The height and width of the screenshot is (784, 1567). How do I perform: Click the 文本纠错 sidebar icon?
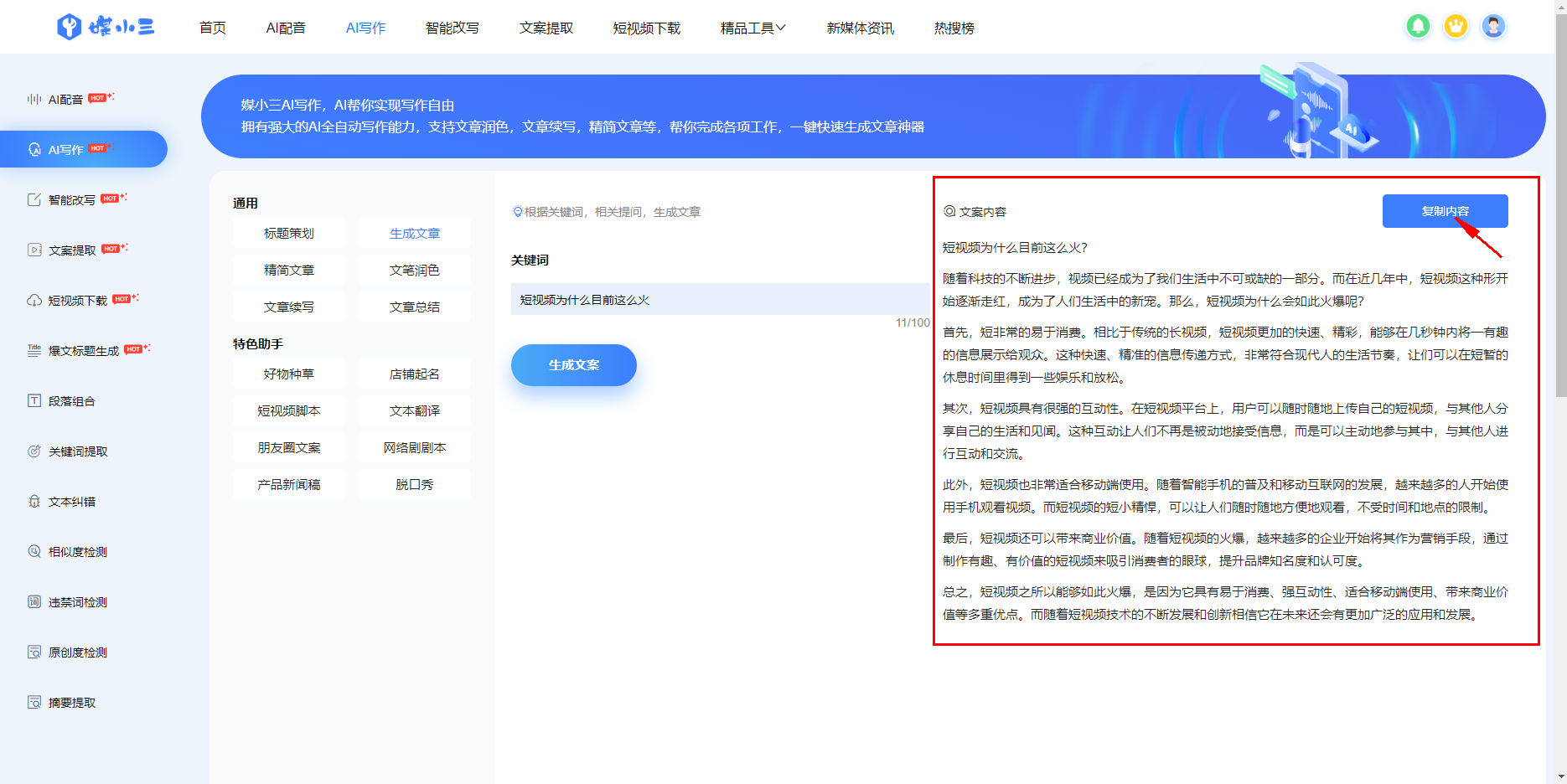click(x=34, y=501)
